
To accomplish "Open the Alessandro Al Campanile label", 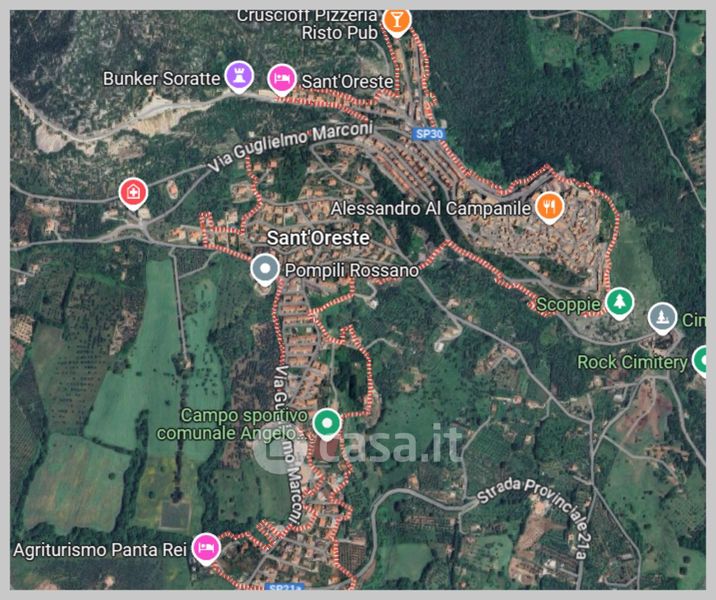I will click(431, 209).
